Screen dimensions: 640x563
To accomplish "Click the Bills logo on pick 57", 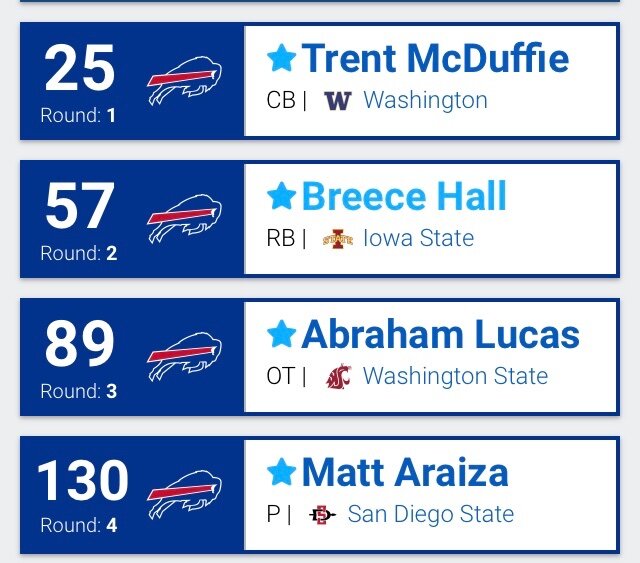I will coord(184,219).
